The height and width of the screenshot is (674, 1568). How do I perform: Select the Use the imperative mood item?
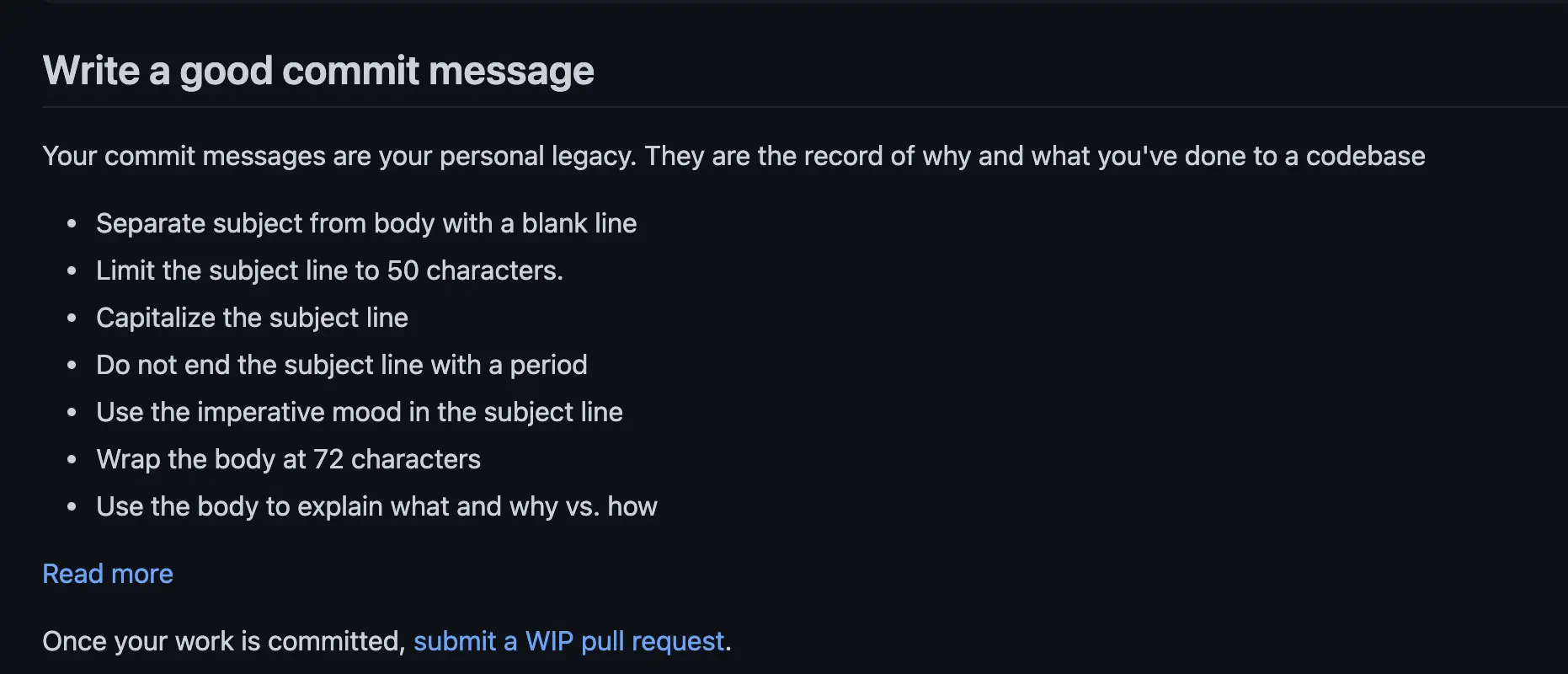point(360,412)
